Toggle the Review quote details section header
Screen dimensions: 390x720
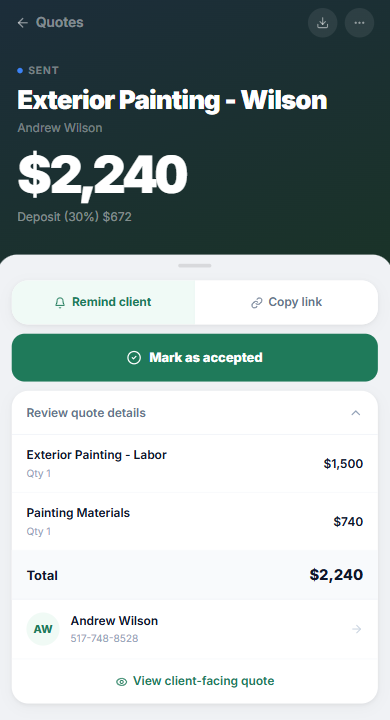tap(195, 413)
